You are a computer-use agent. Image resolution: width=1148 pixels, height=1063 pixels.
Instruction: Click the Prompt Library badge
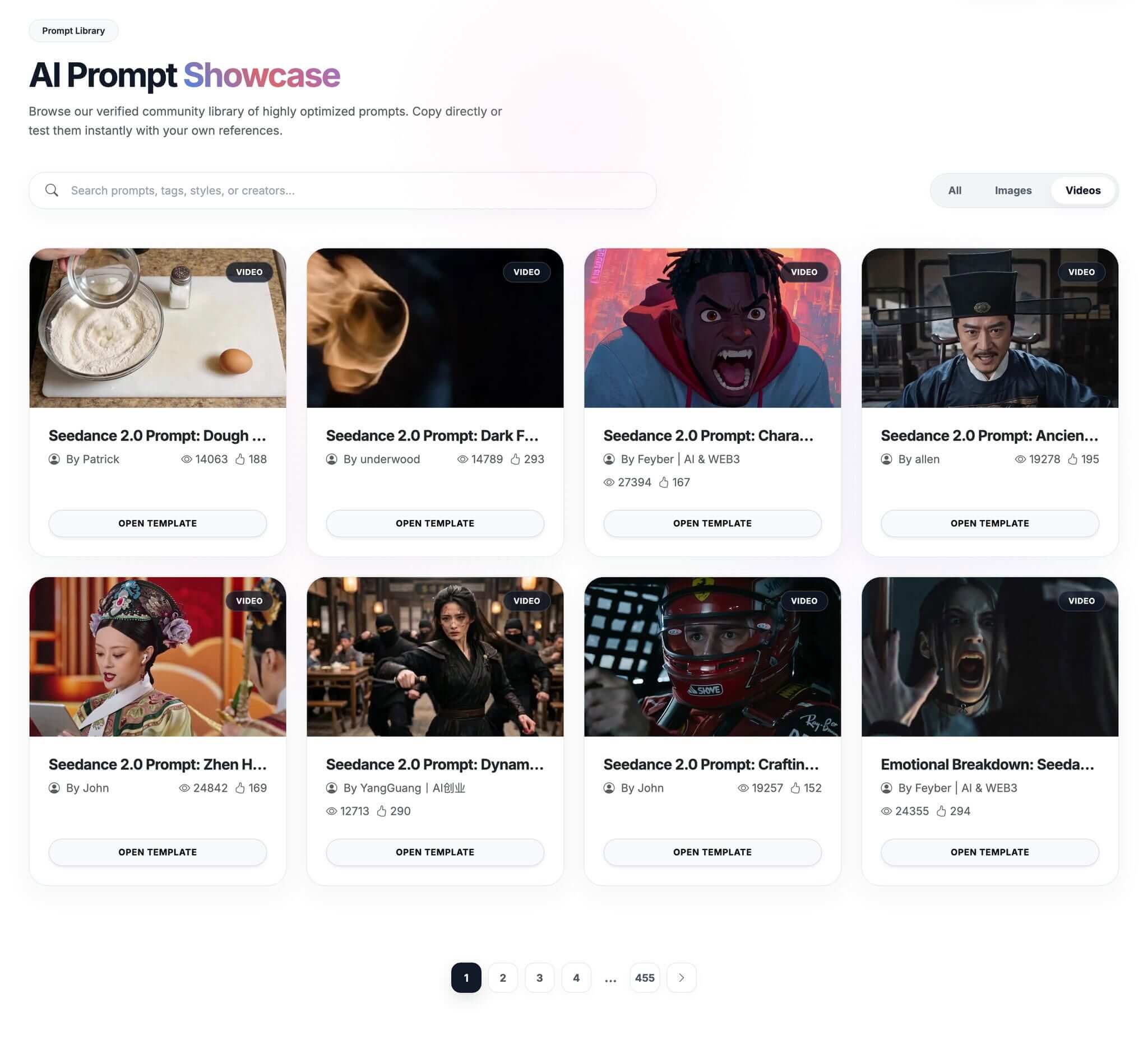[73, 30]
